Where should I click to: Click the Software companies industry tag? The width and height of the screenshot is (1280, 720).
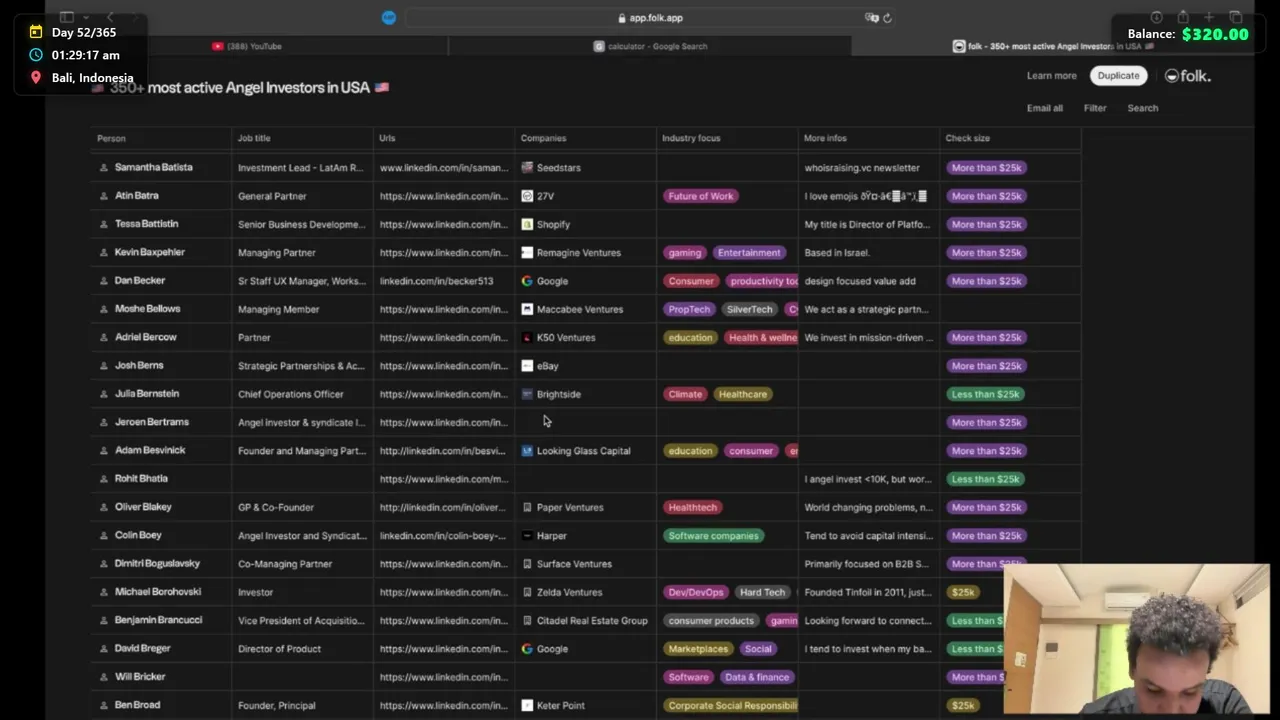point(714,536)
